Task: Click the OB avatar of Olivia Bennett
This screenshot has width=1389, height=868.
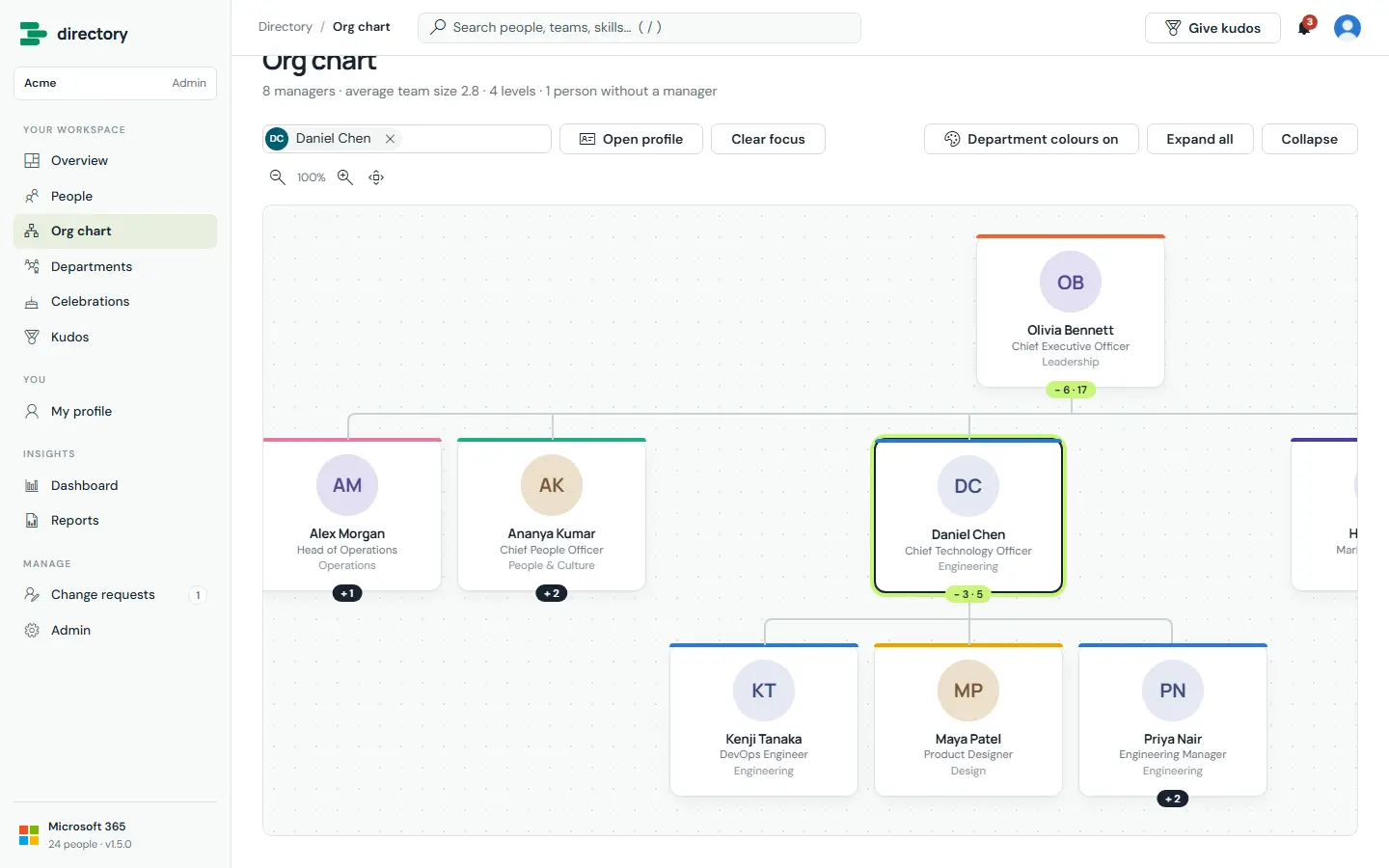Action: coord(1071,282)
